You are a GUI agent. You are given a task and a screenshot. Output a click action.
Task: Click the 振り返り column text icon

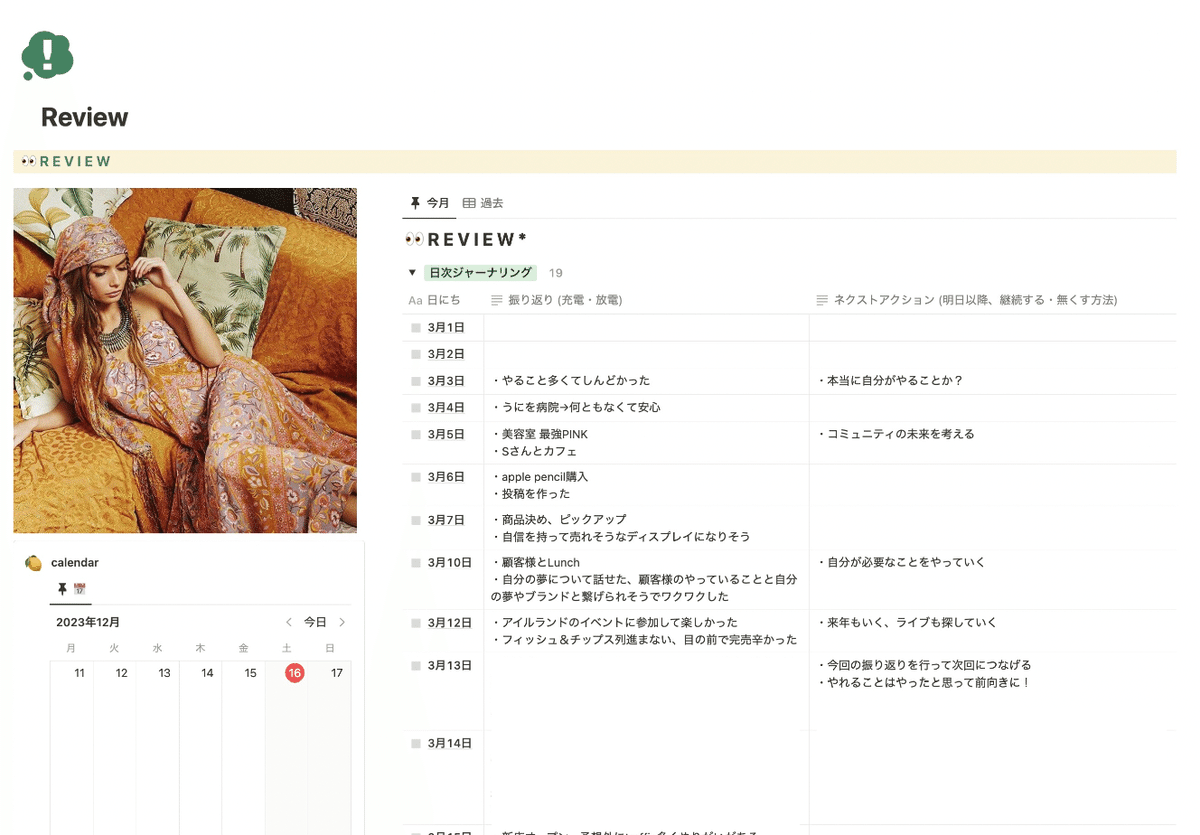[497, 299]
